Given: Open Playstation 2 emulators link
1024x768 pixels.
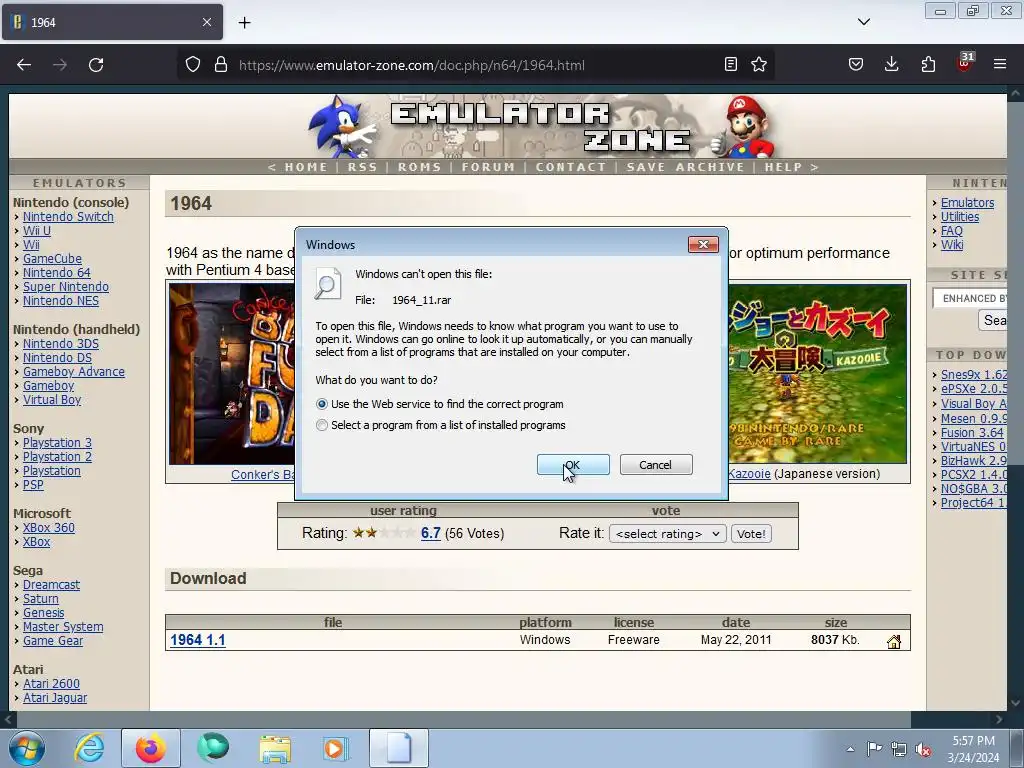Looking at the screenshot, I should pyautogui.click(x=57, y=456).
